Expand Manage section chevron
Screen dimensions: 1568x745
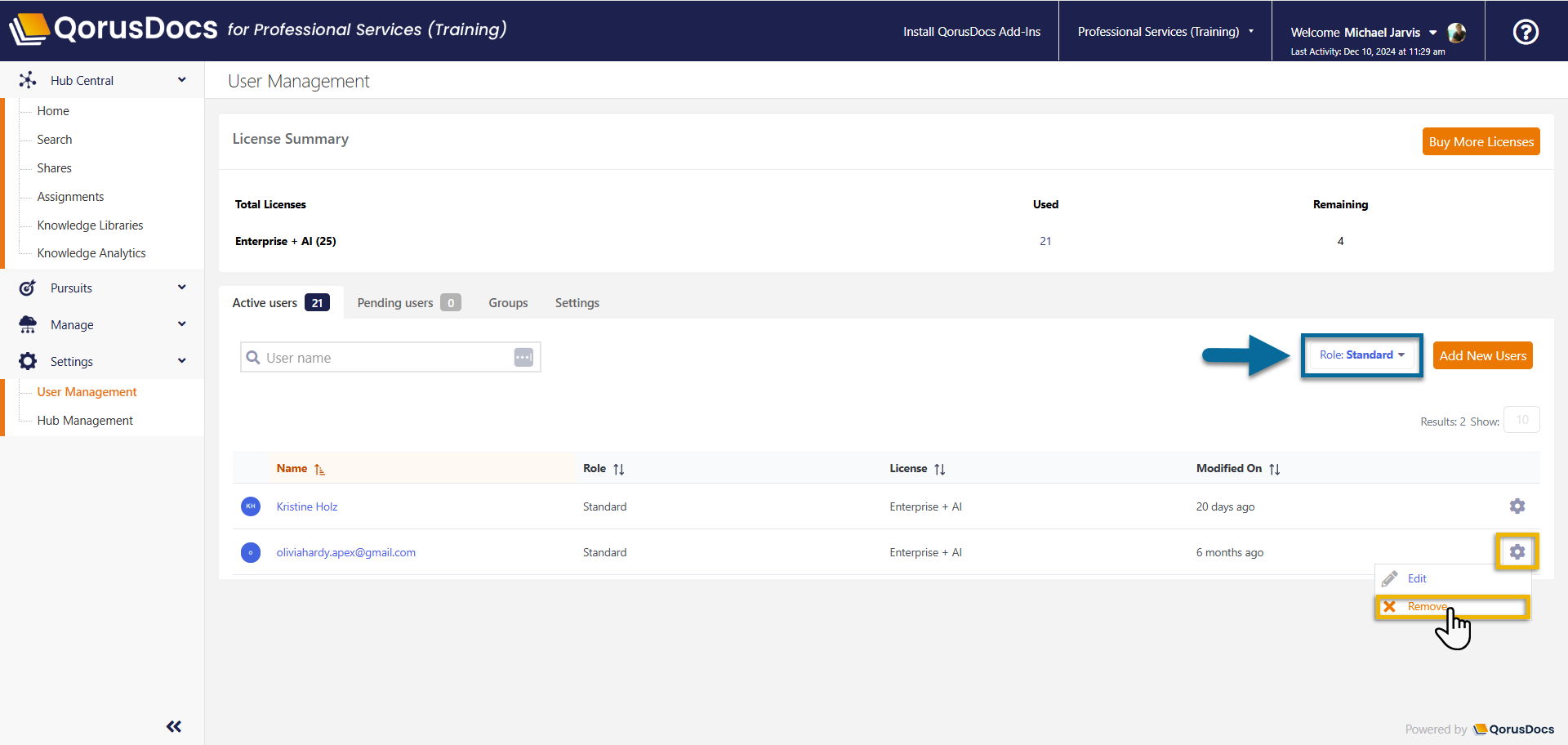[x=181, y=323]
